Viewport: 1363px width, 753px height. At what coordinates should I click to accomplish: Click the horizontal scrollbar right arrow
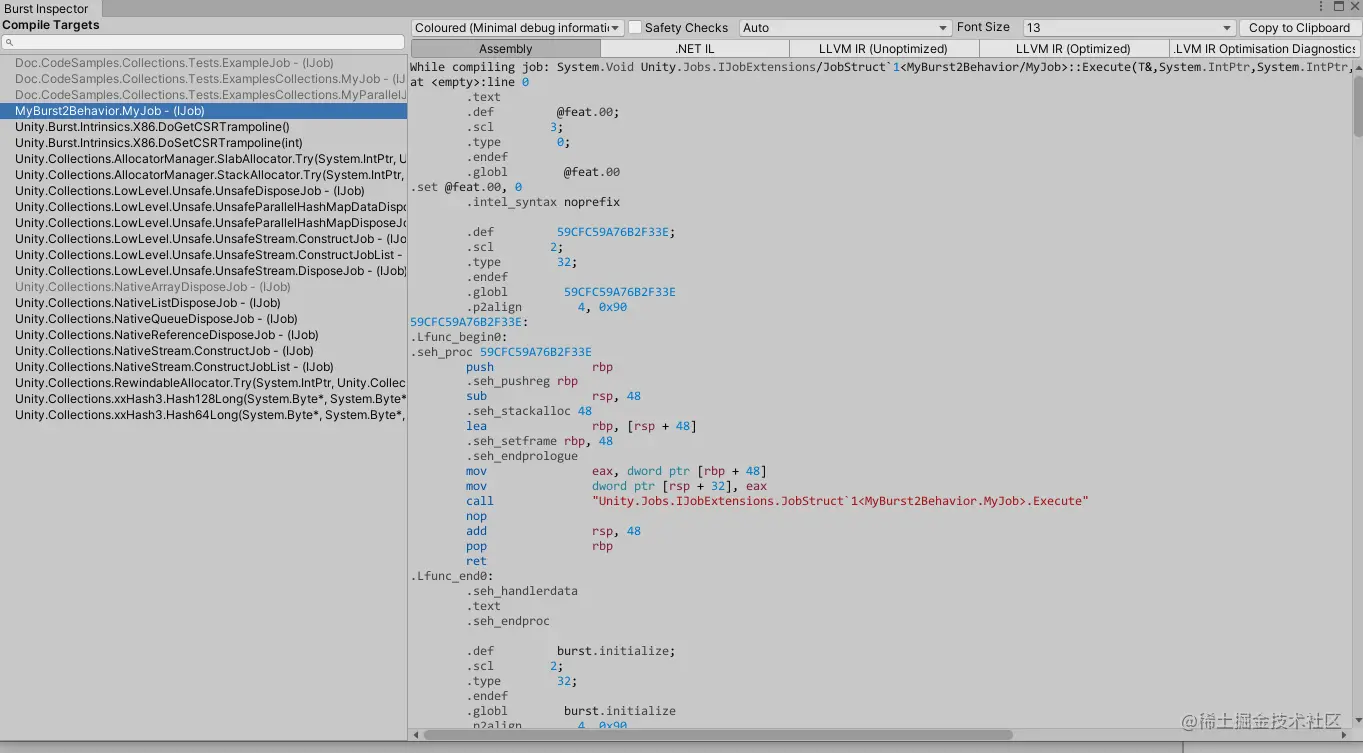1346,734
